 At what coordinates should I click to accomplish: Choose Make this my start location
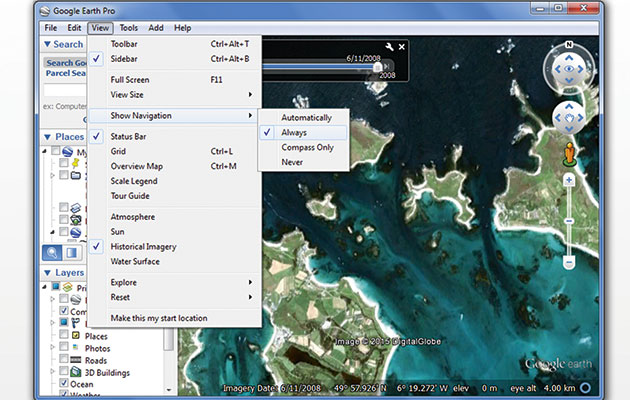[175, 318]
